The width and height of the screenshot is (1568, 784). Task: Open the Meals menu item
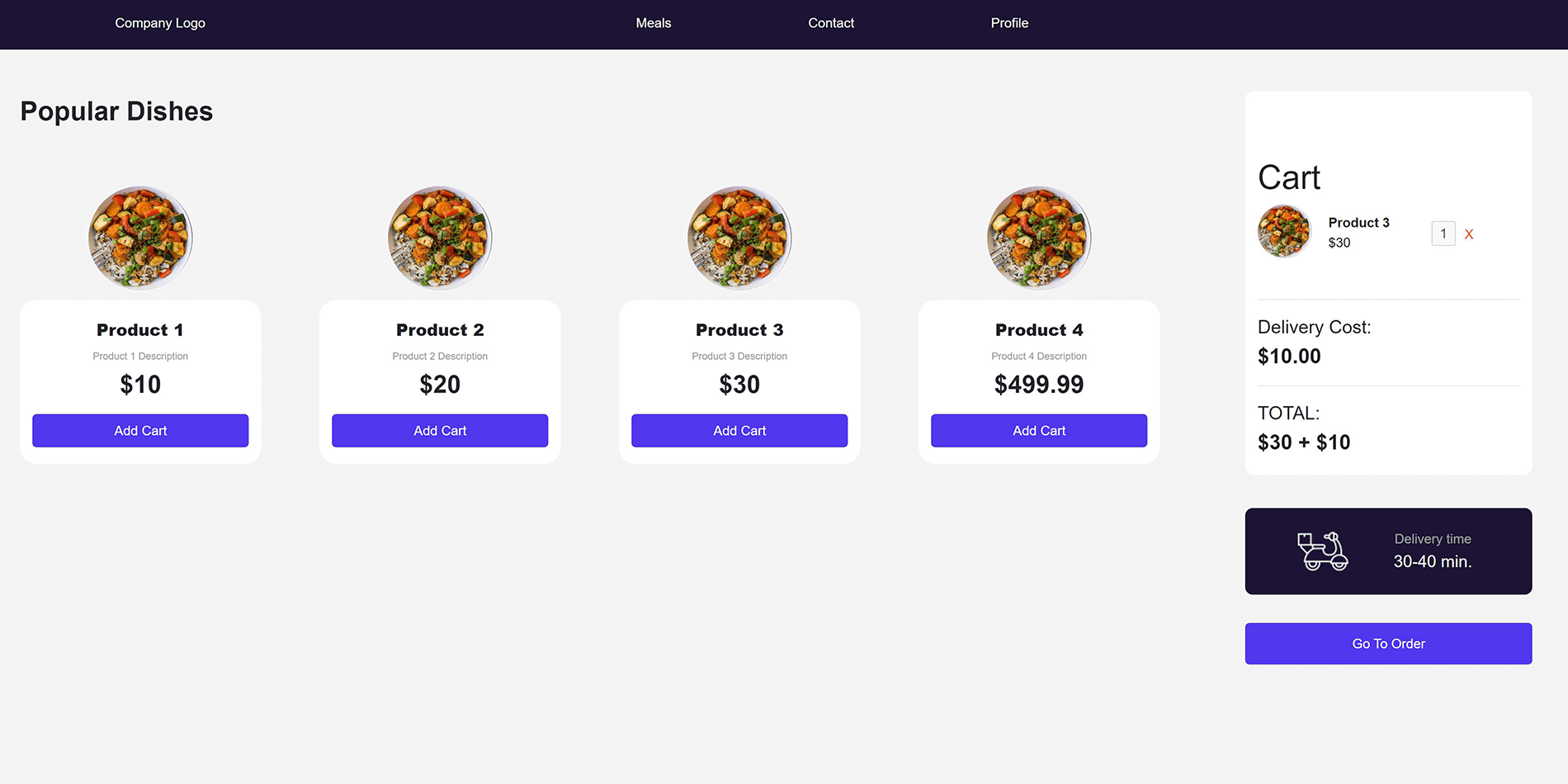point(653,23)
